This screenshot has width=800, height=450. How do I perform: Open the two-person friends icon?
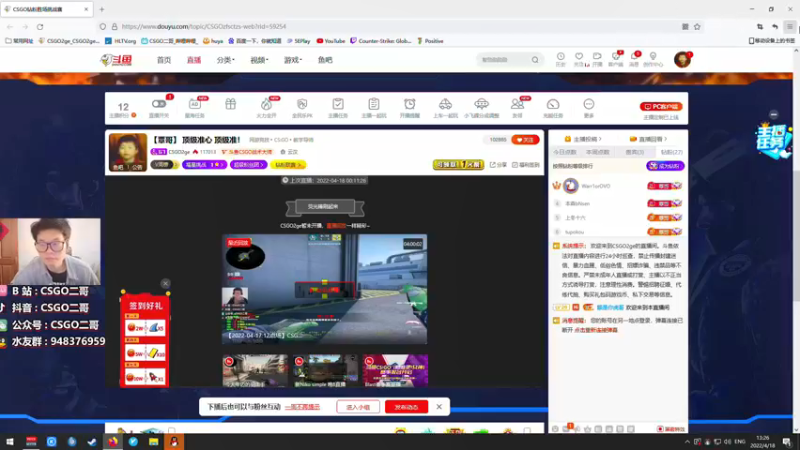point(517,104)
